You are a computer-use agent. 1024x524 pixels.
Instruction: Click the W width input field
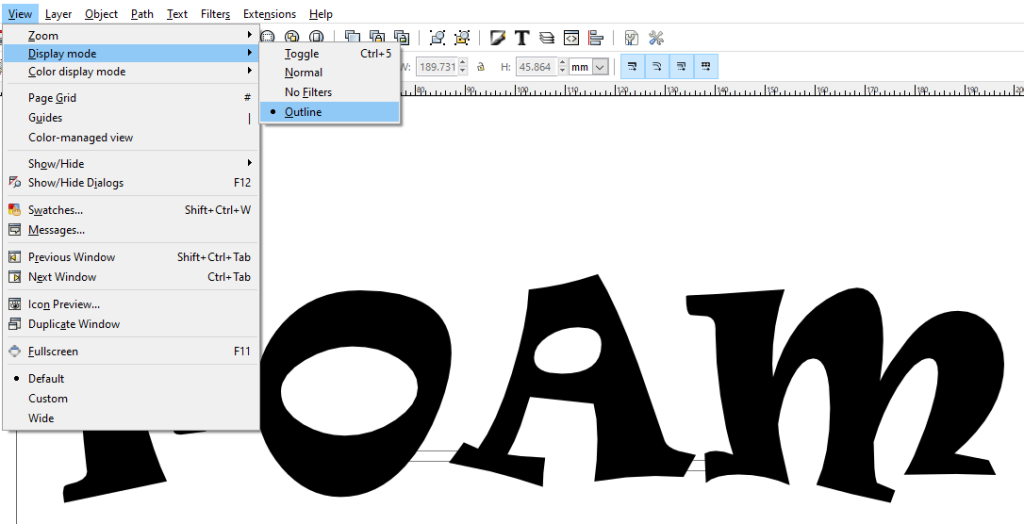coord(437,66)
